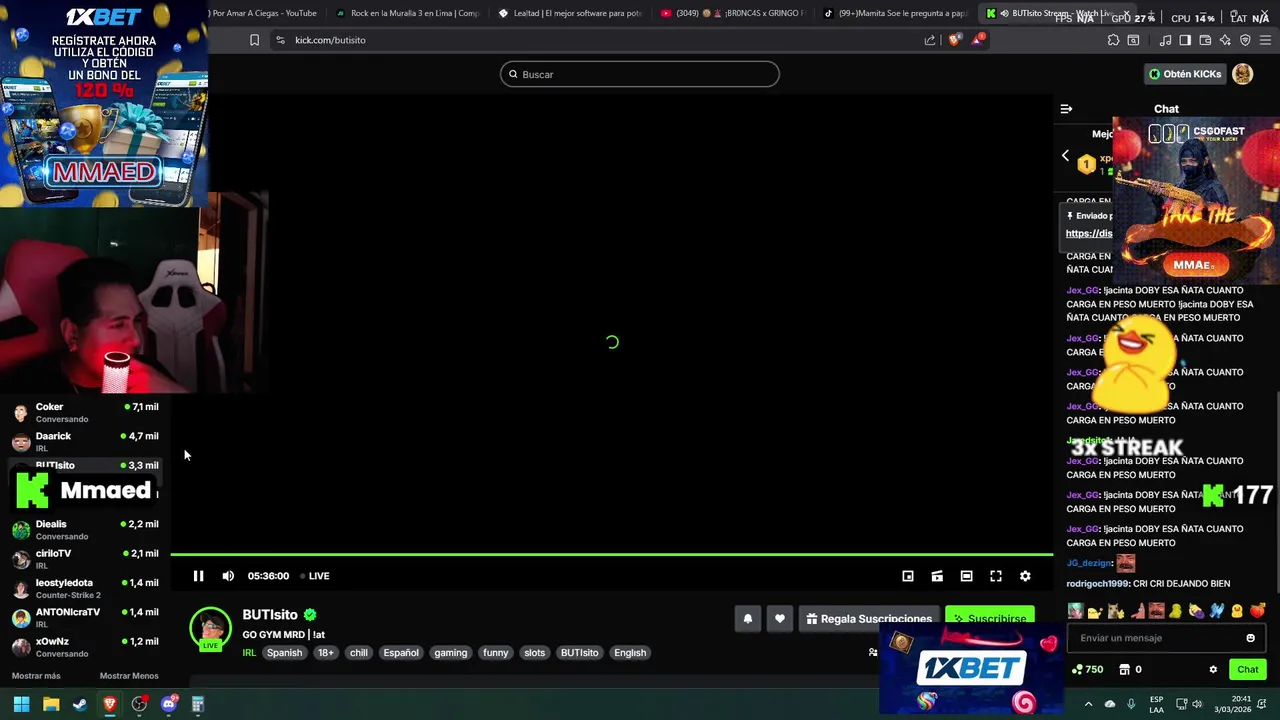This screenshot has height=720, width=1280.
Task: Select the 18+ tag
Action: point(326,653)
